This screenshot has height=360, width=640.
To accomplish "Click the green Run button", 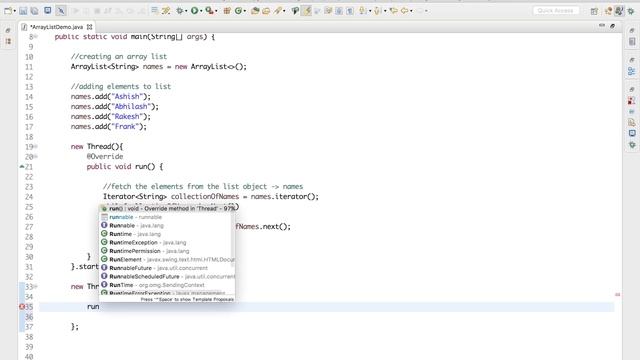I will [x=195, y=11].
